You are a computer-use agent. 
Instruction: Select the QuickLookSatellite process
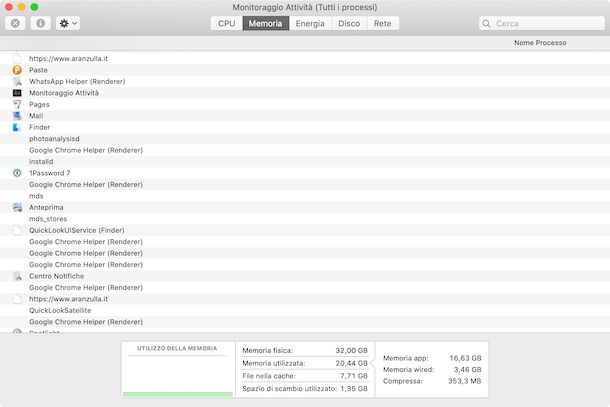click(305, 311)
